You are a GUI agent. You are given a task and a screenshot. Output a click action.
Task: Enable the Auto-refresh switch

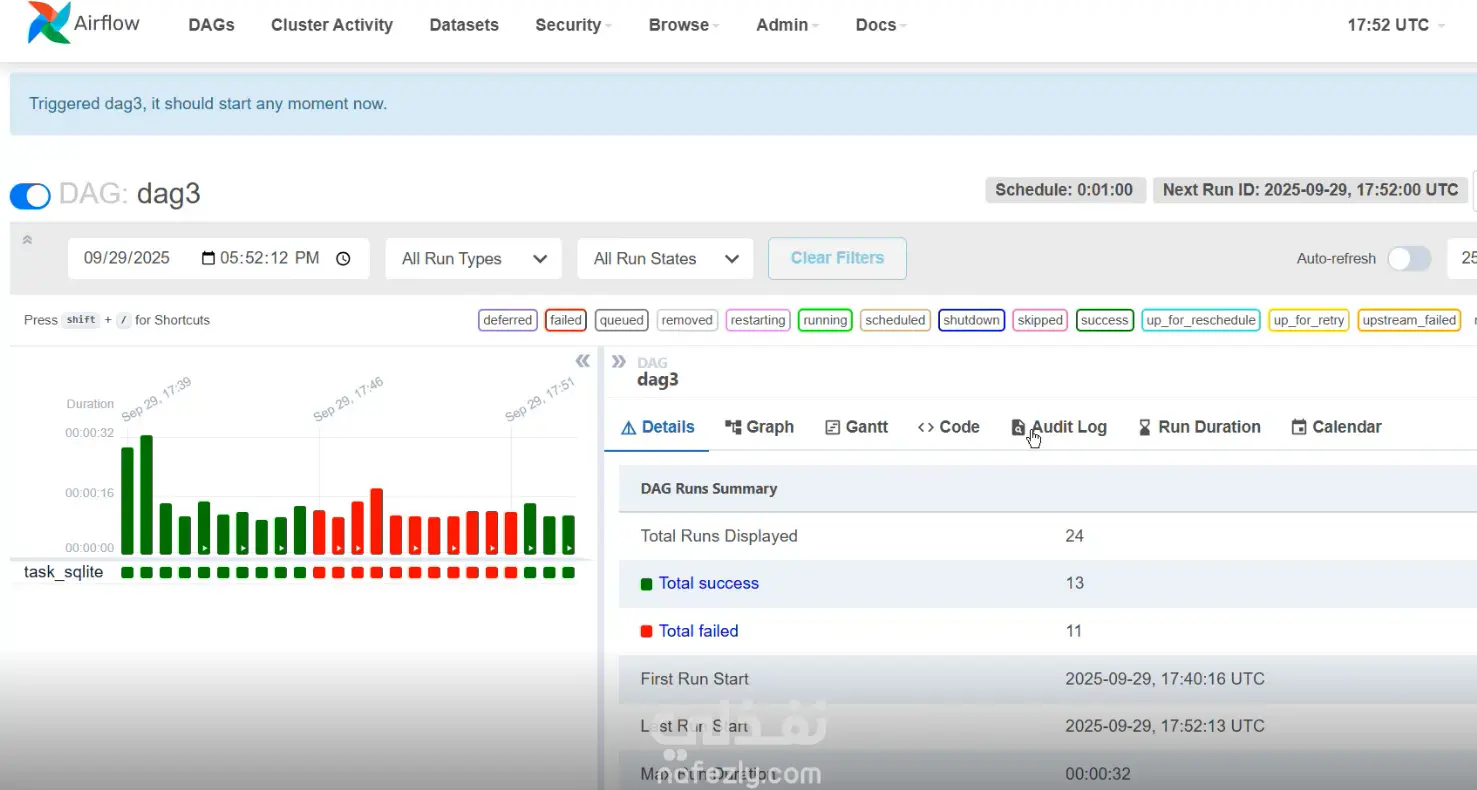click(x=1408, y=259)
